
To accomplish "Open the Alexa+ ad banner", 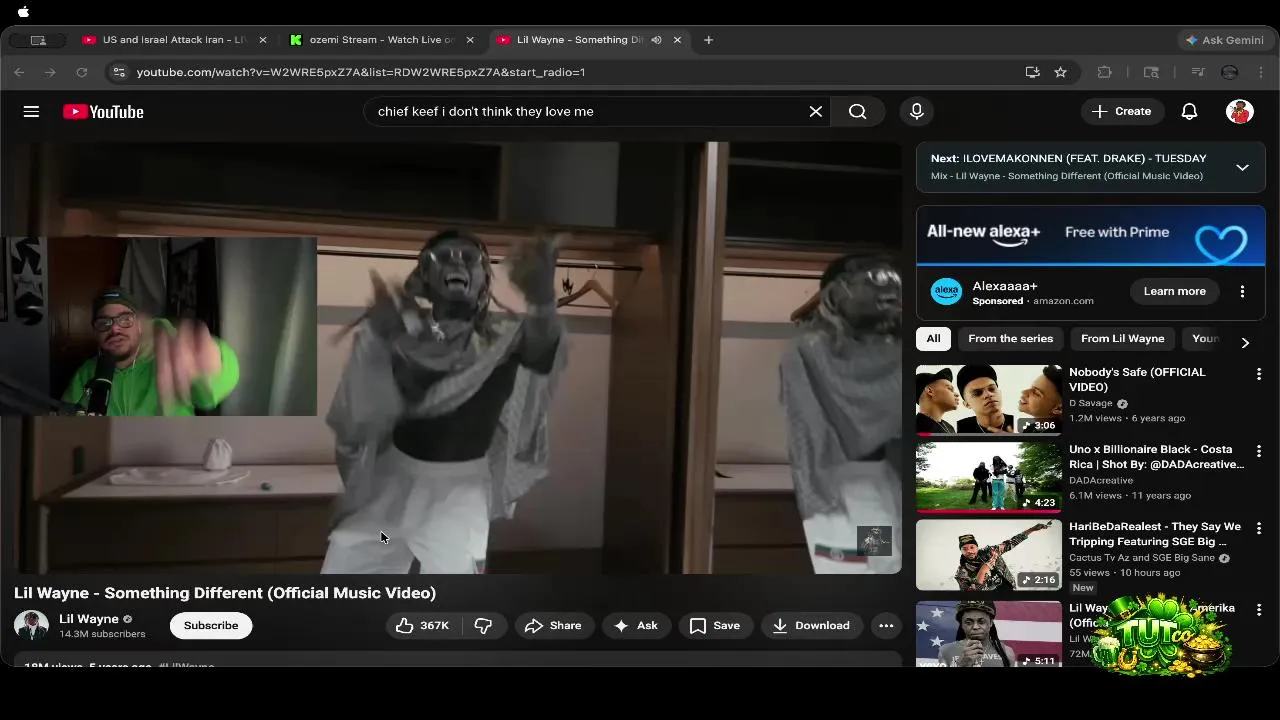I will [1091, 235].
